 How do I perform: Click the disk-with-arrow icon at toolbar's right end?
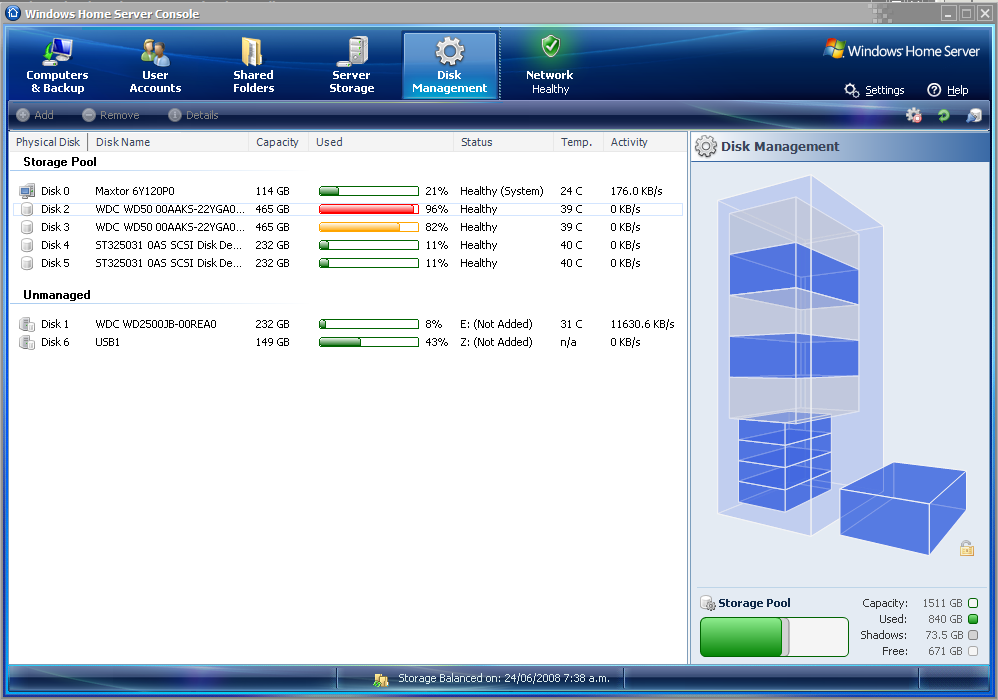point(973,116)
